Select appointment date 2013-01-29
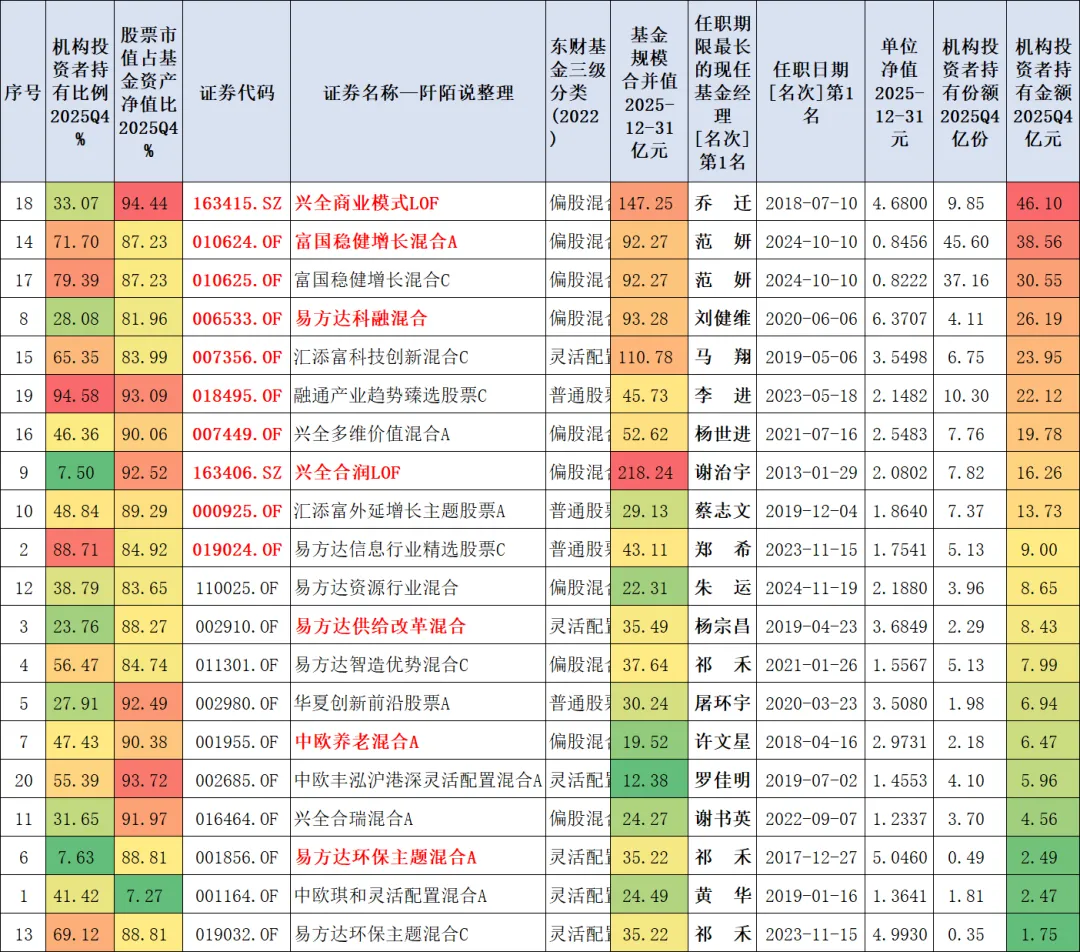Viewport: 1080px width, 952px height. click(x=811, y=473)
